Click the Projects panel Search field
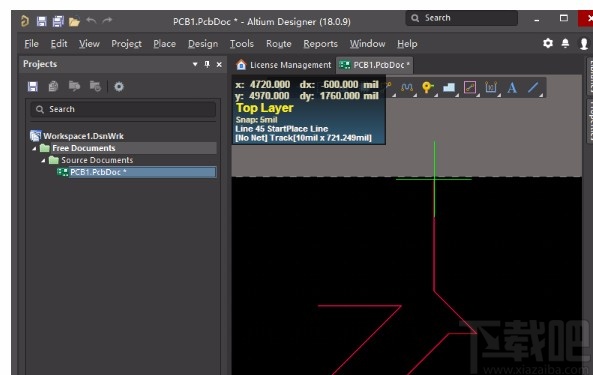Image resolution: width=593 pixels, height=375 pixels. click(123, 109)
